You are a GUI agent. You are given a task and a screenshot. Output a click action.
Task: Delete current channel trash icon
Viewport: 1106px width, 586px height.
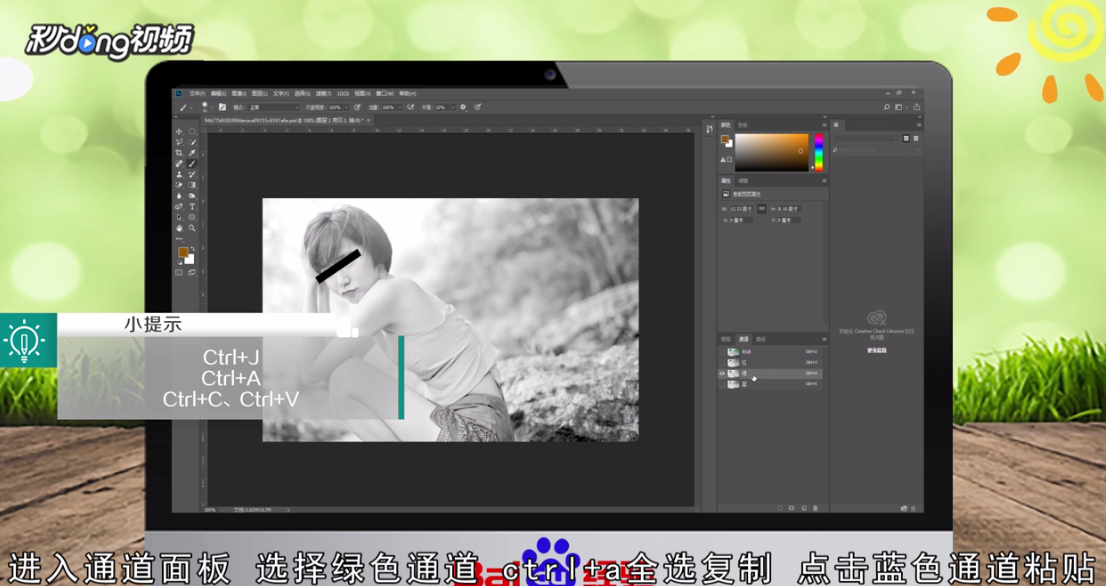pyautogui.click(x=815, y=508)
